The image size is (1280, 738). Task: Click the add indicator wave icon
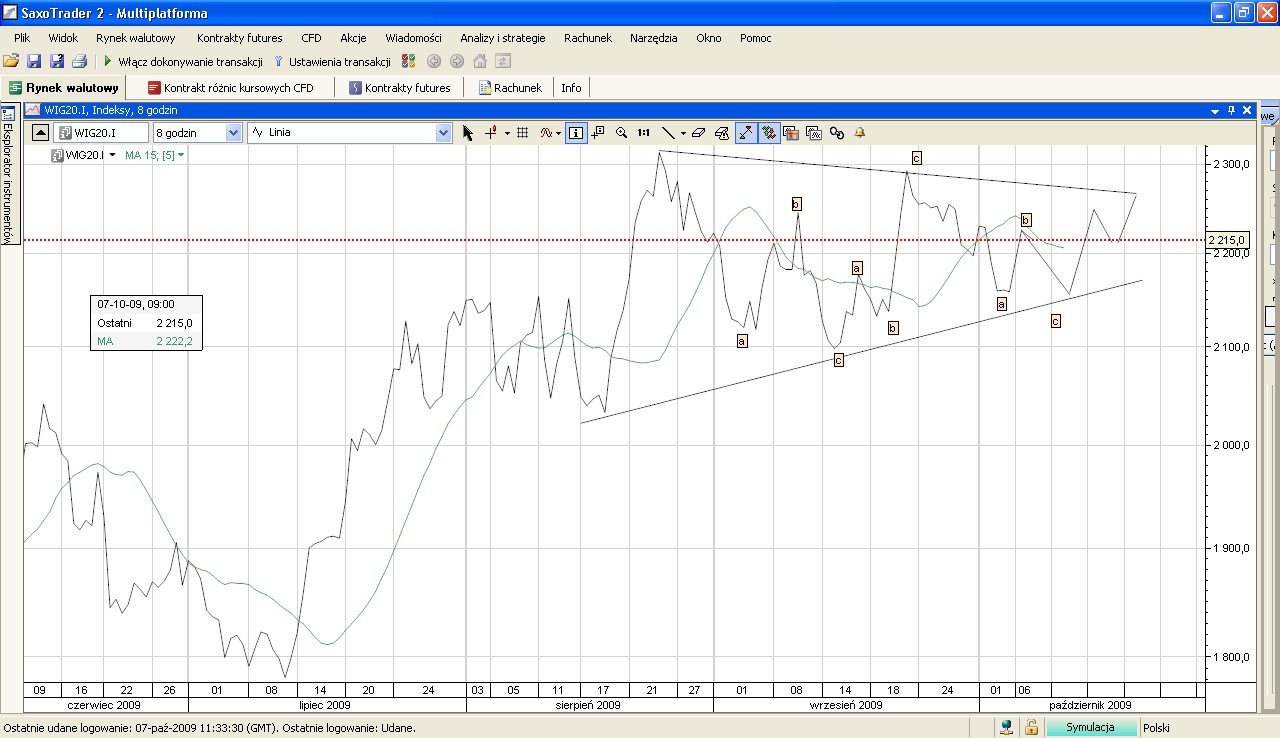point(547,133)
